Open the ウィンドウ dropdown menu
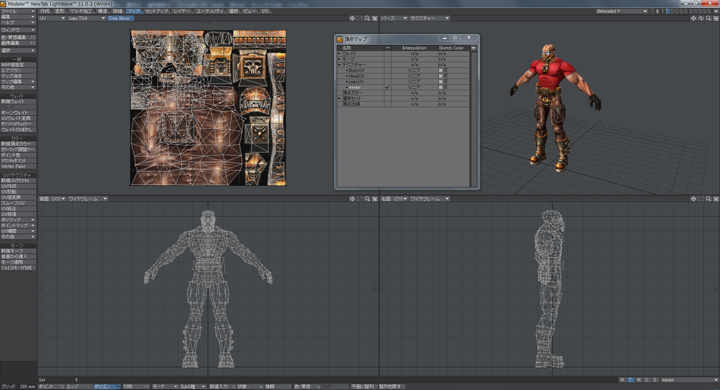This screenshot has height=390, width=720. coord(18,30)
